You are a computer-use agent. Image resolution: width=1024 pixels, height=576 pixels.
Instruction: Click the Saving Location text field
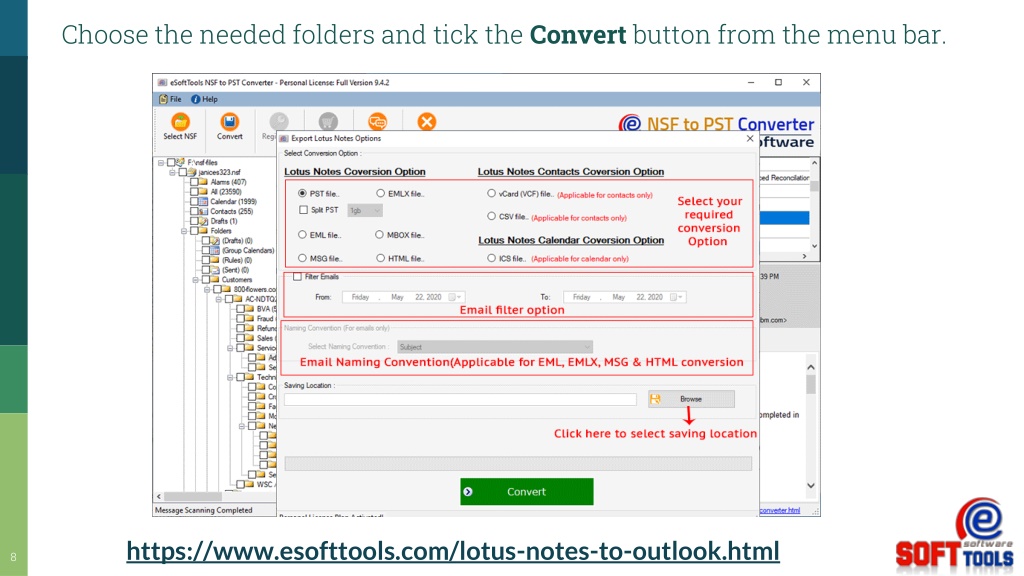pos(460,399)
